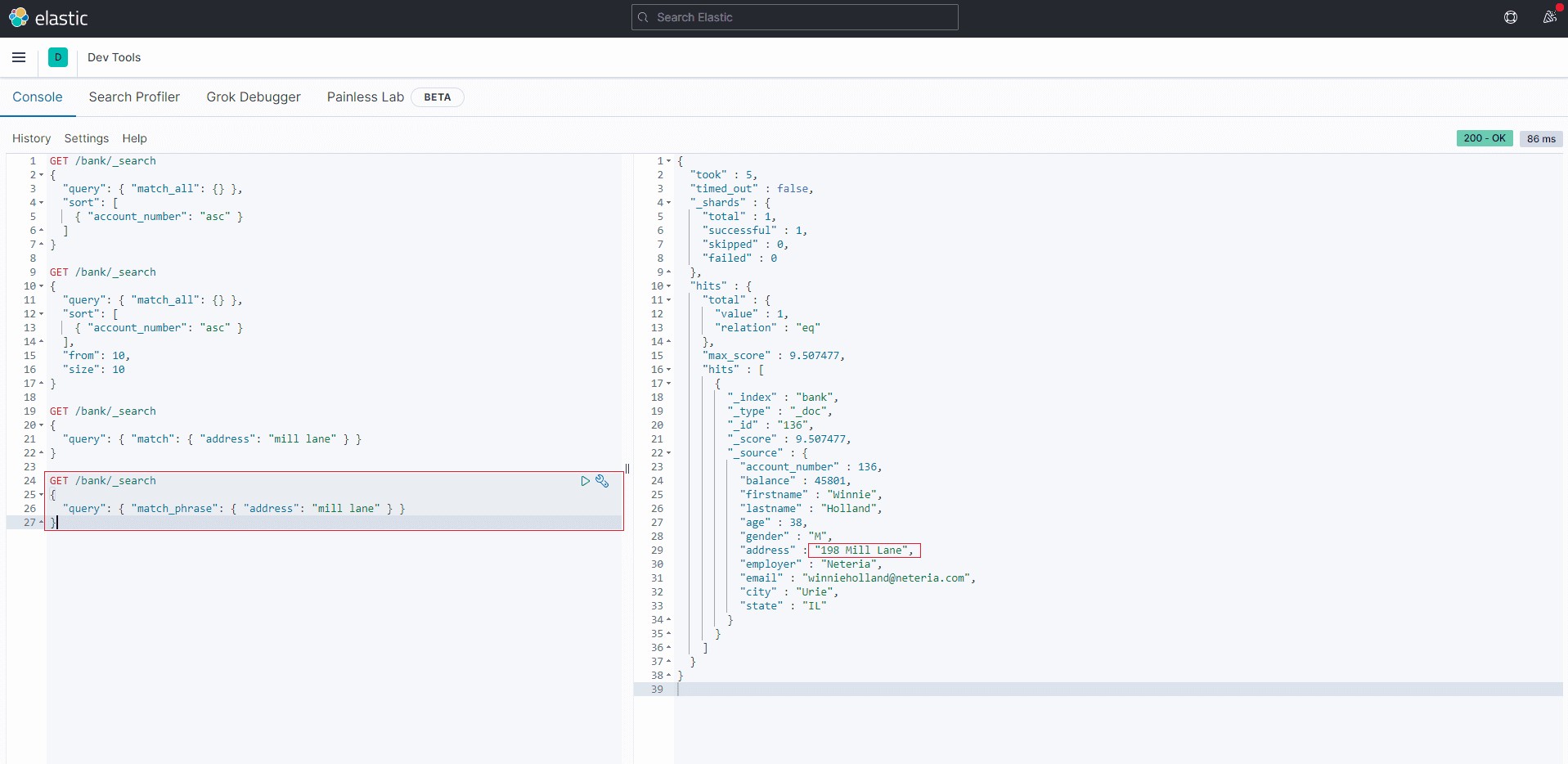This screenshot has width=1568, height=764.
Task: Collapse the request body fold at line 2
Action: click(42, 175)
